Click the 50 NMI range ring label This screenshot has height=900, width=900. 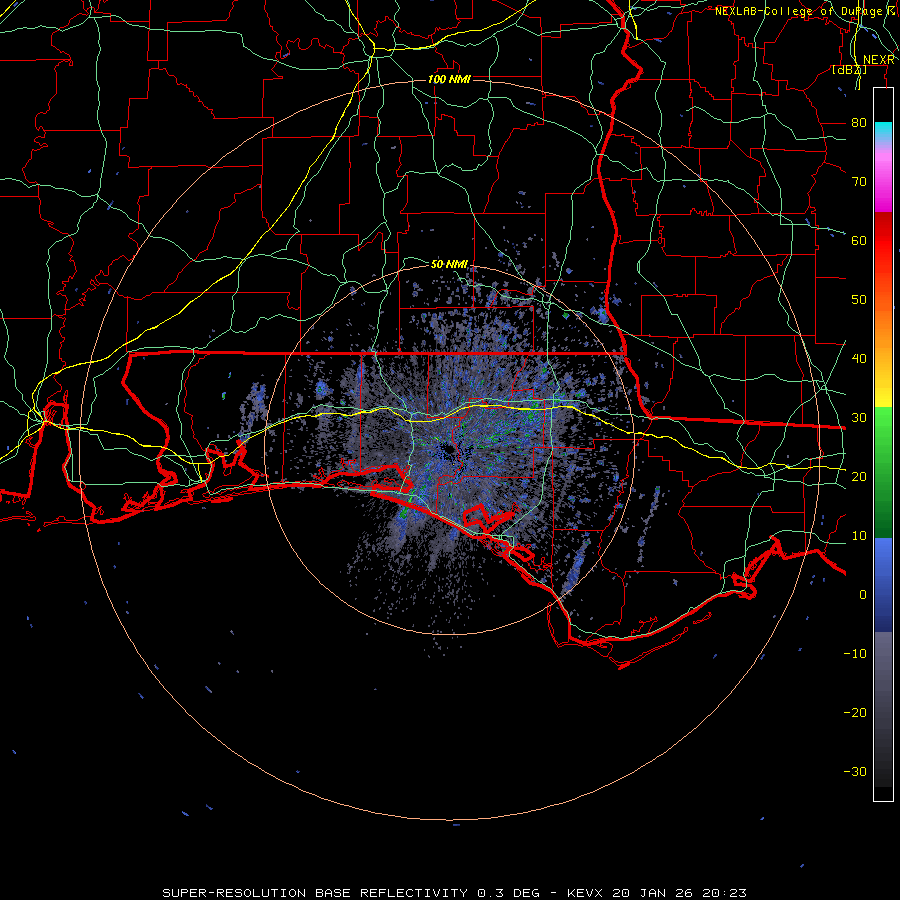point(449,264)
